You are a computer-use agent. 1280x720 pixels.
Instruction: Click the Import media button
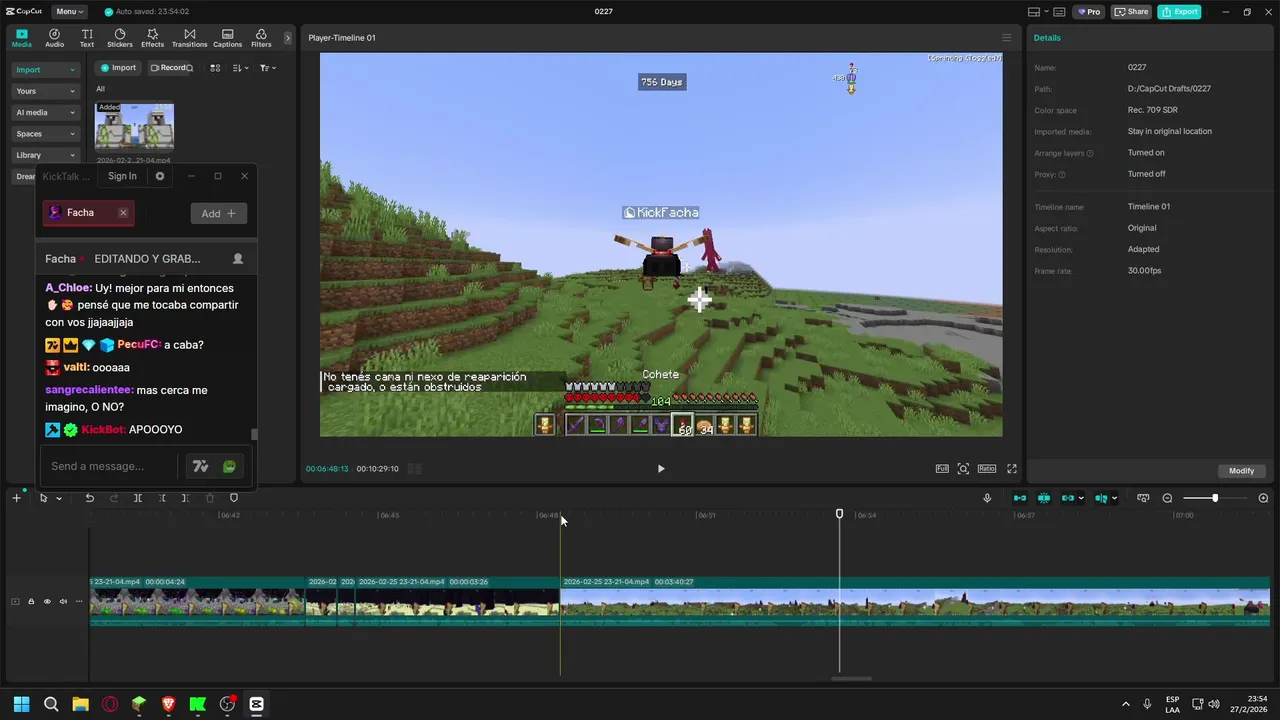pos(117,68)
